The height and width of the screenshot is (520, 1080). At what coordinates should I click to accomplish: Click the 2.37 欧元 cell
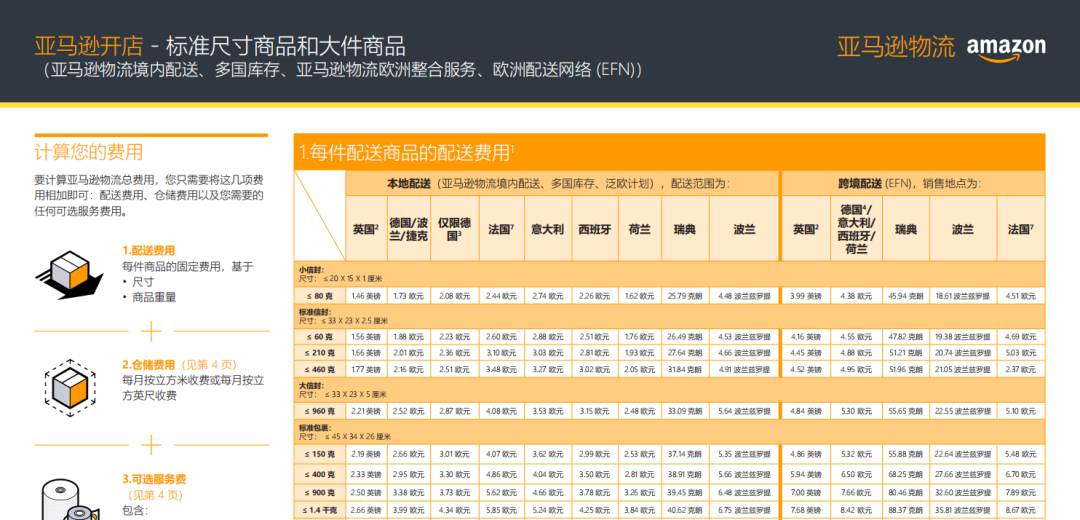tap(1021, 369)
